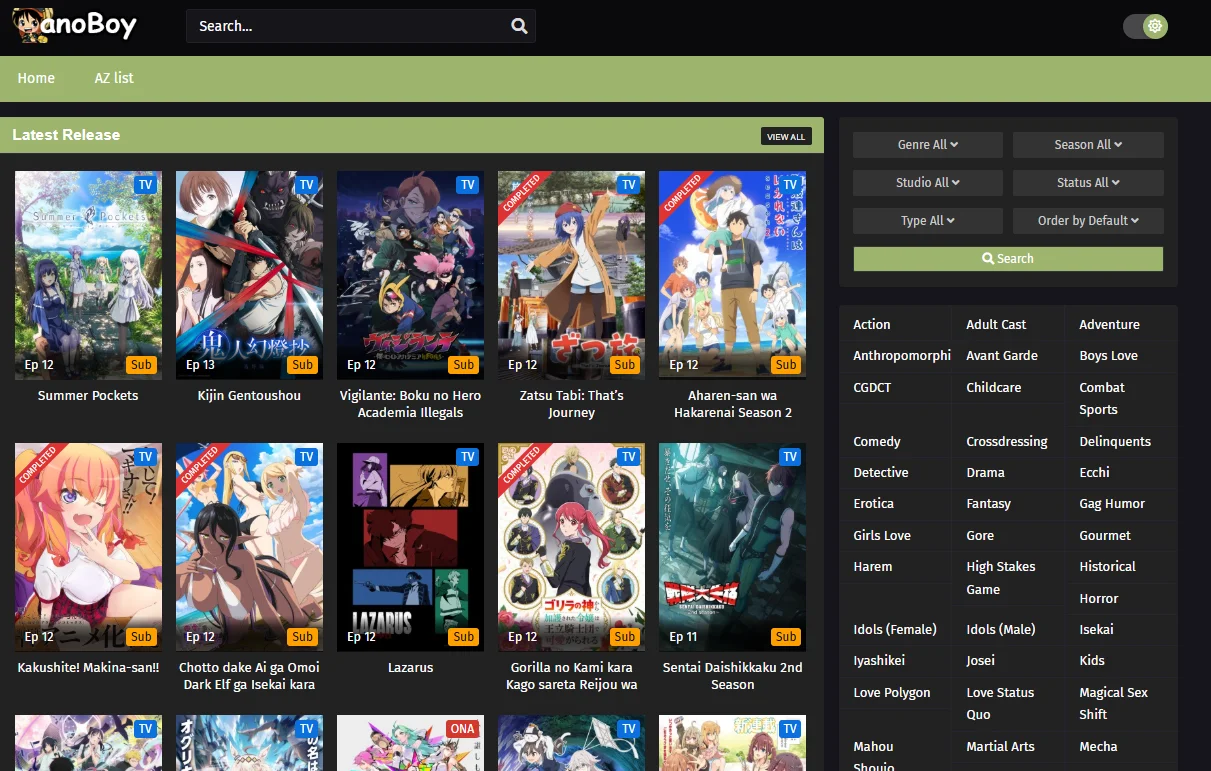The width and height of the screenshot is (1211, 771).
Task: Open the Gourmet genre link
Action: coord(1105,536)
